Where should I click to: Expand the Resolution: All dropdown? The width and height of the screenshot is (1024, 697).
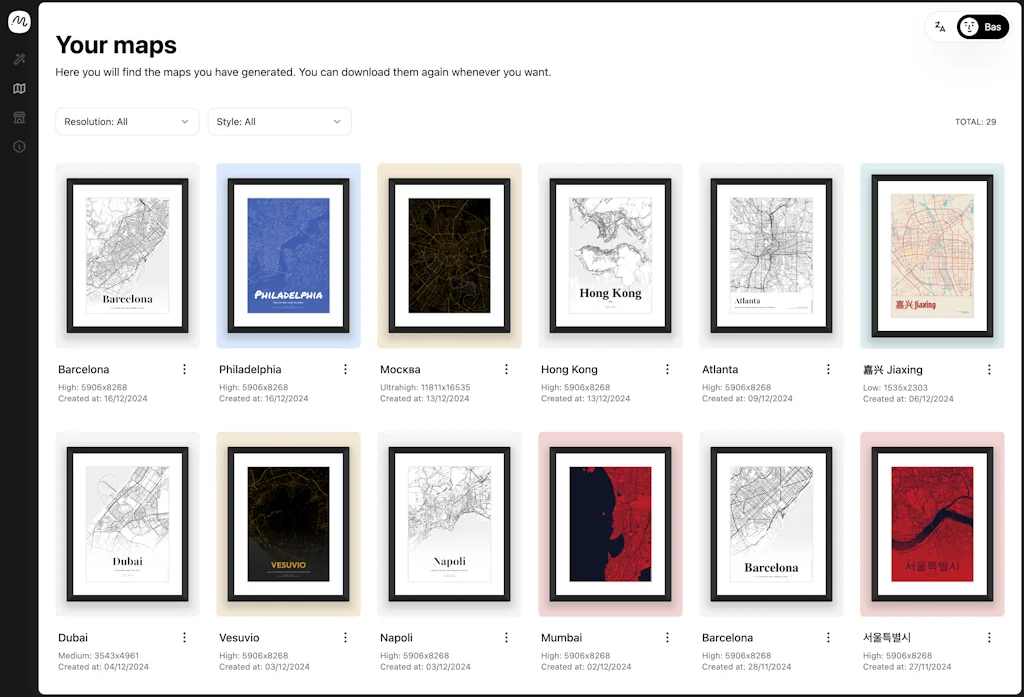coord(127,122)
